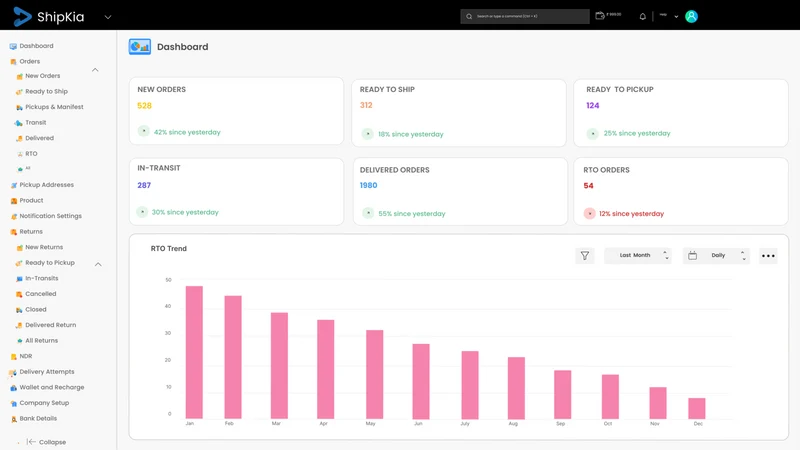Open the New Orders 528 card
Screen dimensions: 800x450
pos(236,111)
